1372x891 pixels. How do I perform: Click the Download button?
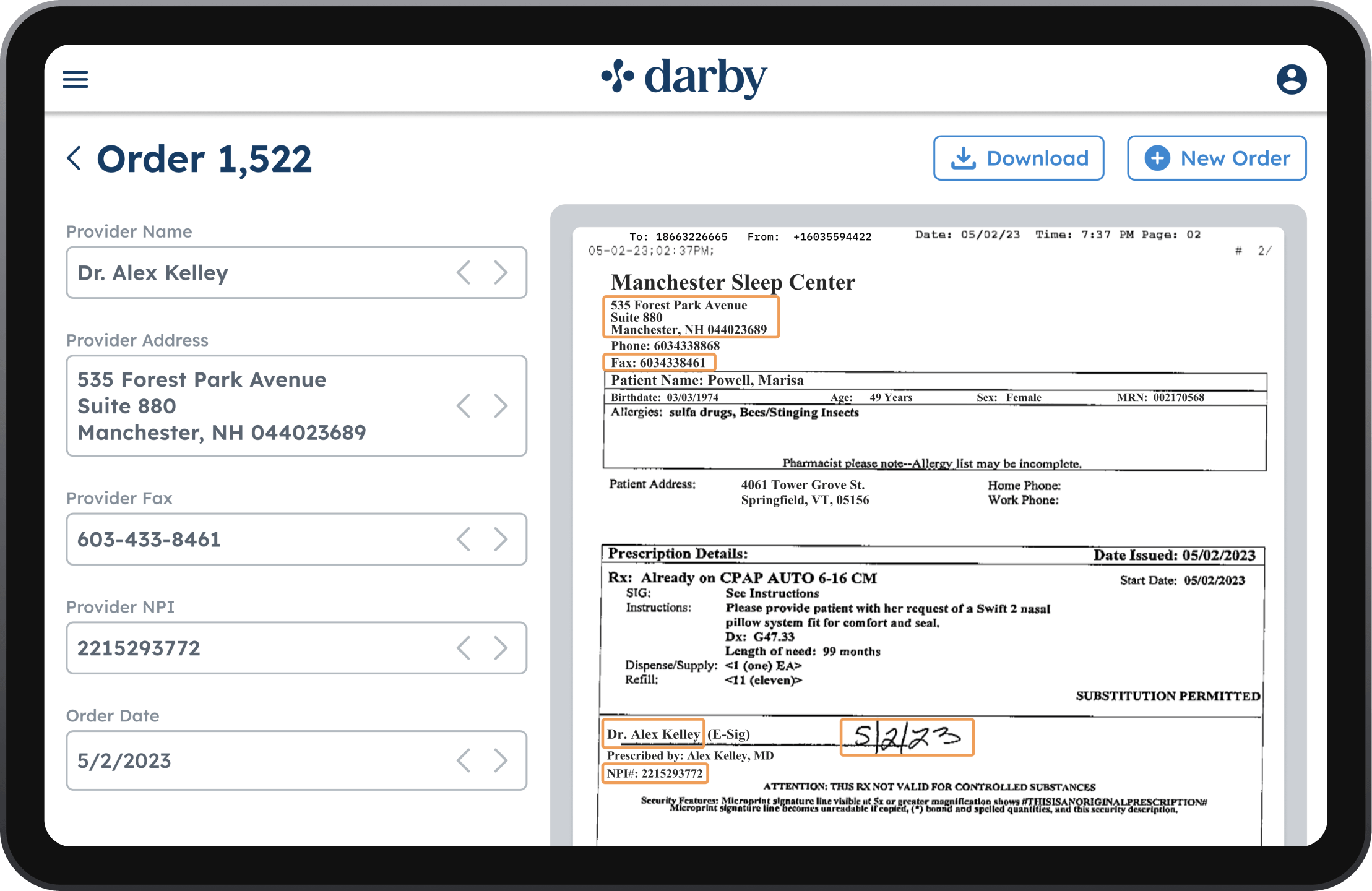[1019, 158]
